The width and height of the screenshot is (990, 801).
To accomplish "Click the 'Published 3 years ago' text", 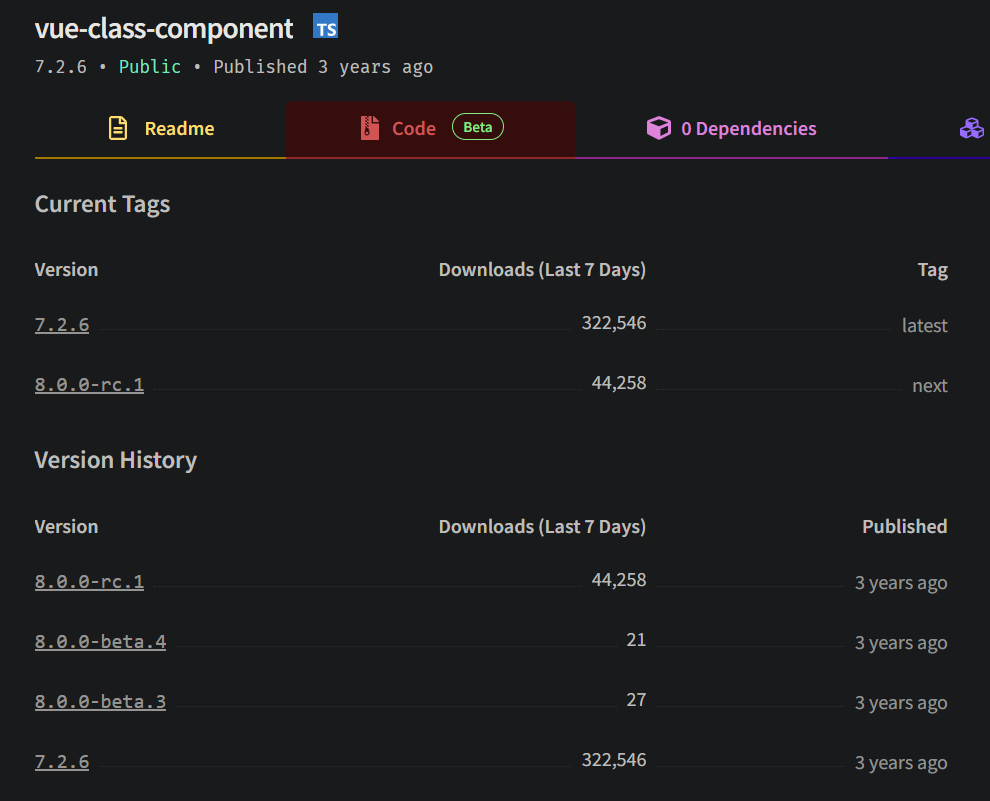I will [x=323, y=67].
